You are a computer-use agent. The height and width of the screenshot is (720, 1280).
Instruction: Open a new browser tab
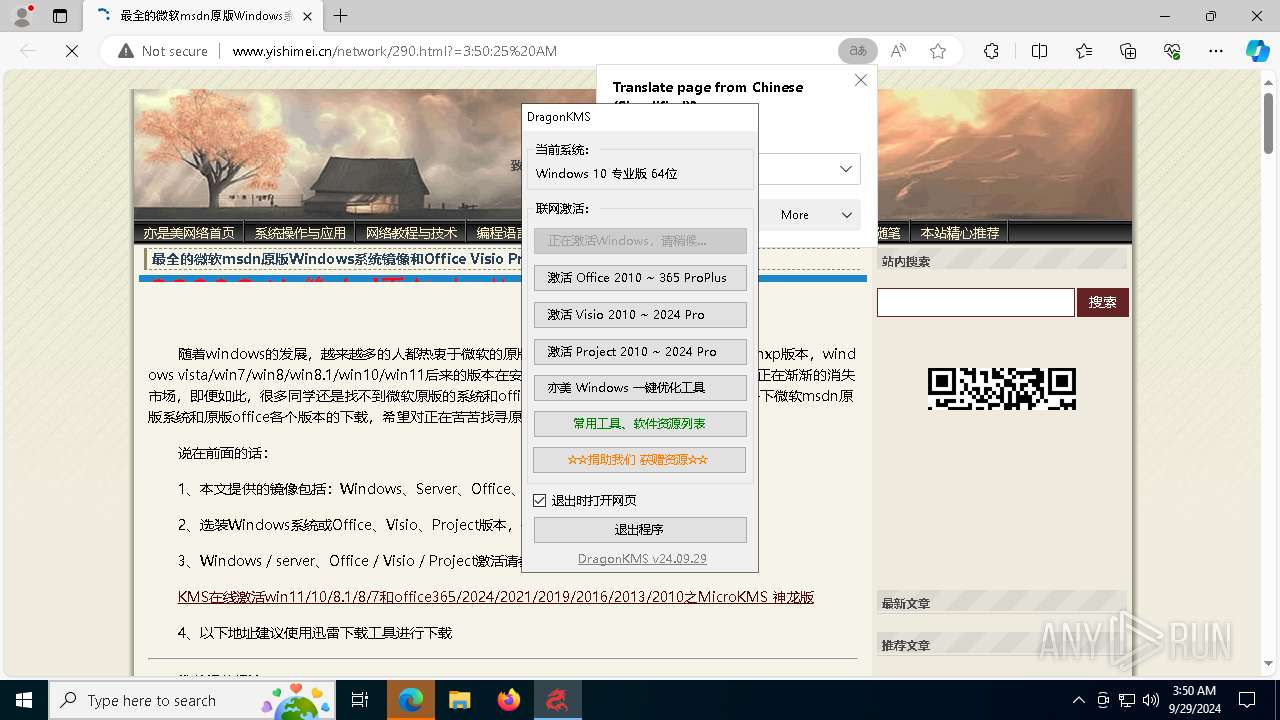(x=341, y=16)
